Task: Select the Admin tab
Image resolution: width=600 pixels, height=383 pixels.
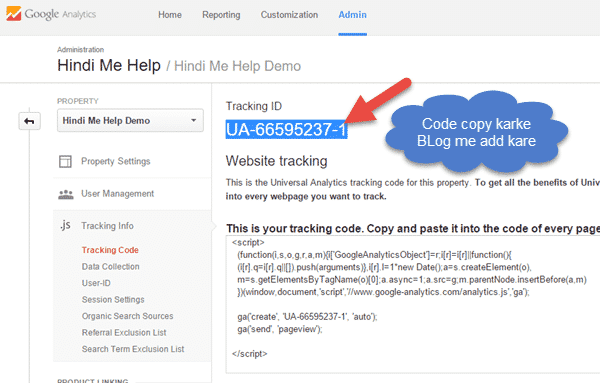Action: (352, 15)
